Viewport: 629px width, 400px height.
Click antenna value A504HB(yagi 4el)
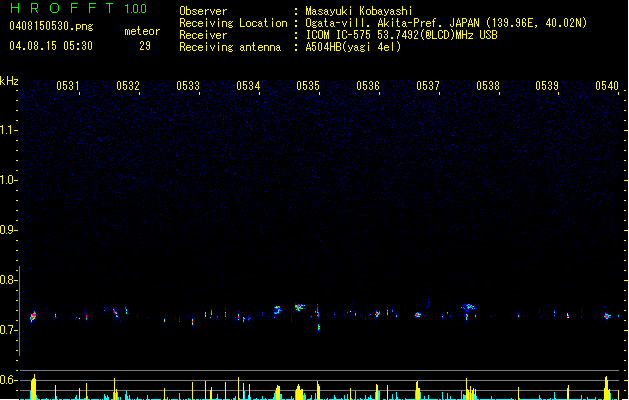(353, 47)
